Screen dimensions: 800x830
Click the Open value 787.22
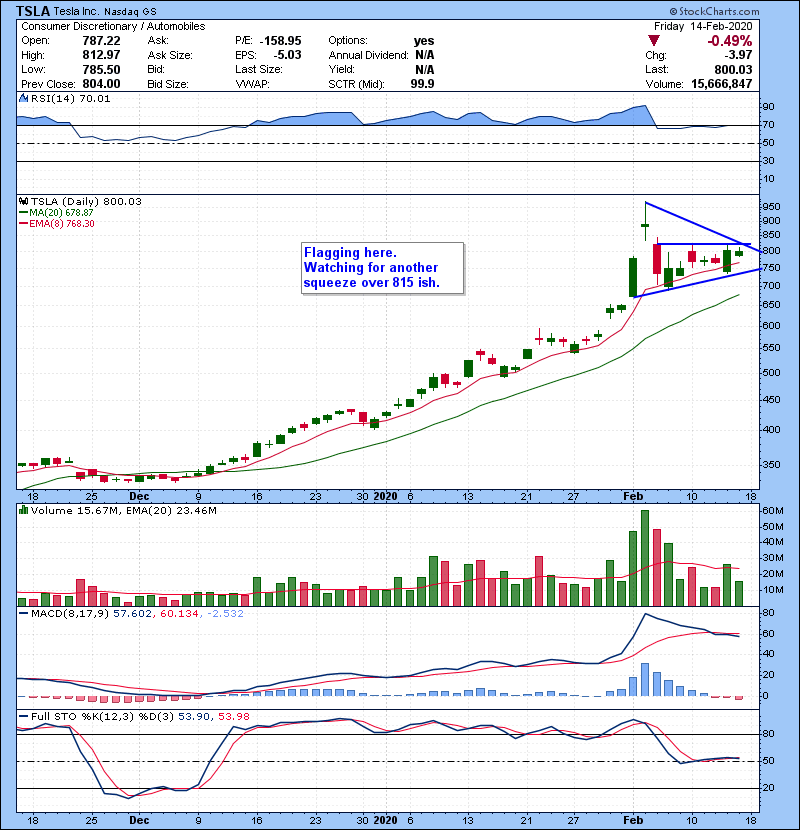(101, 41)
